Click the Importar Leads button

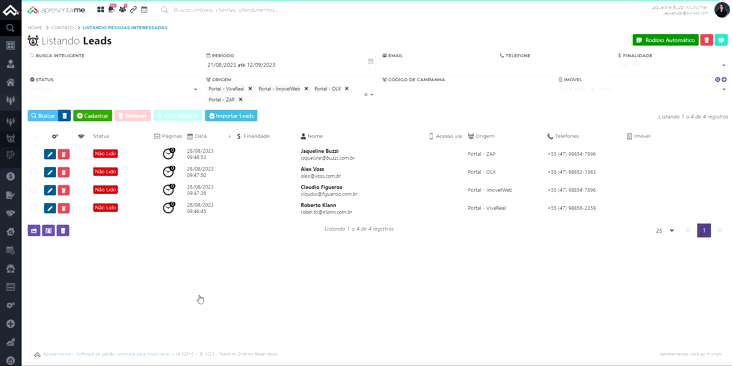pyautogui.click(x=231, y=116)
